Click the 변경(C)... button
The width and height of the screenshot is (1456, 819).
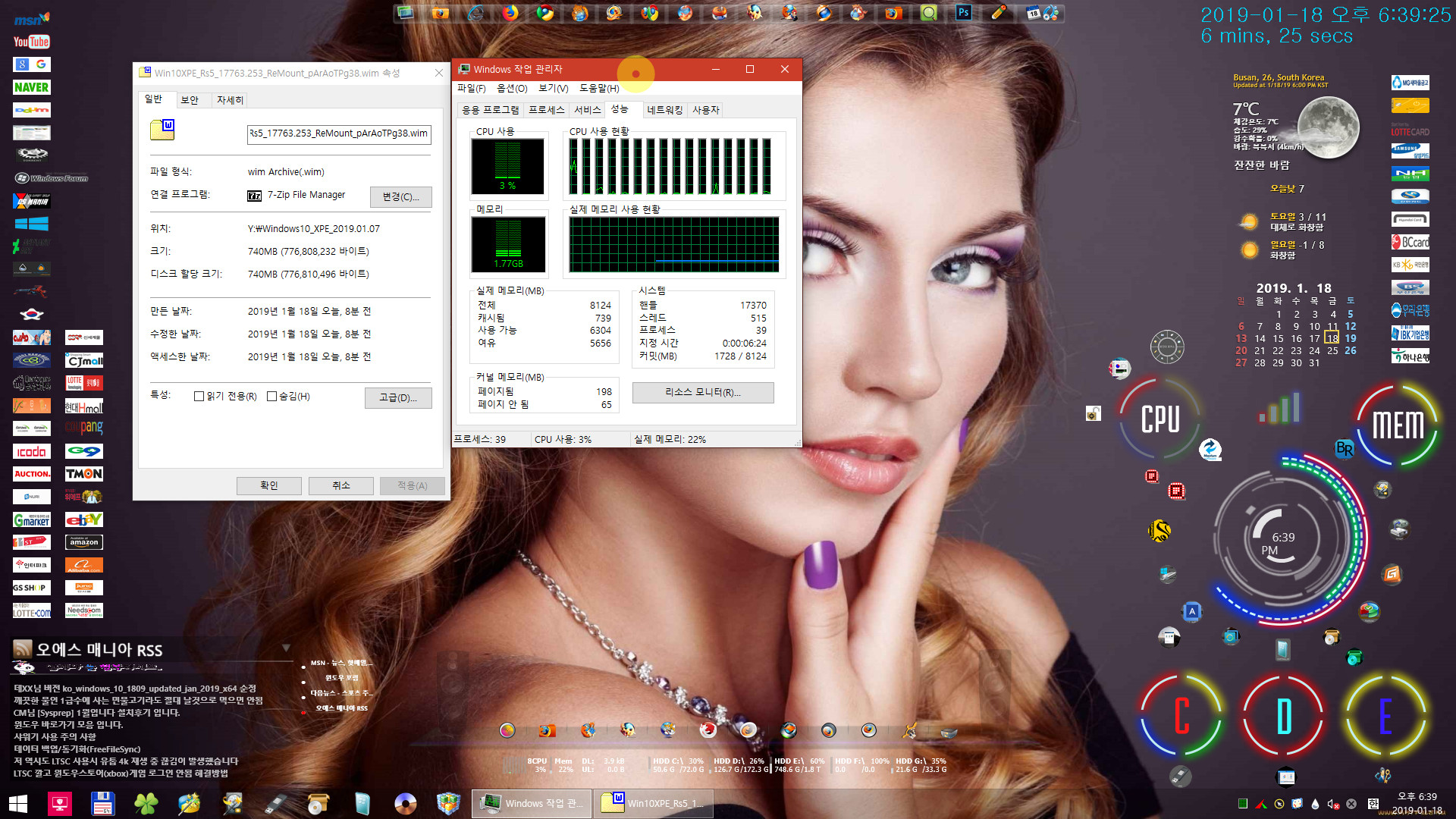[x=401, y=196]
